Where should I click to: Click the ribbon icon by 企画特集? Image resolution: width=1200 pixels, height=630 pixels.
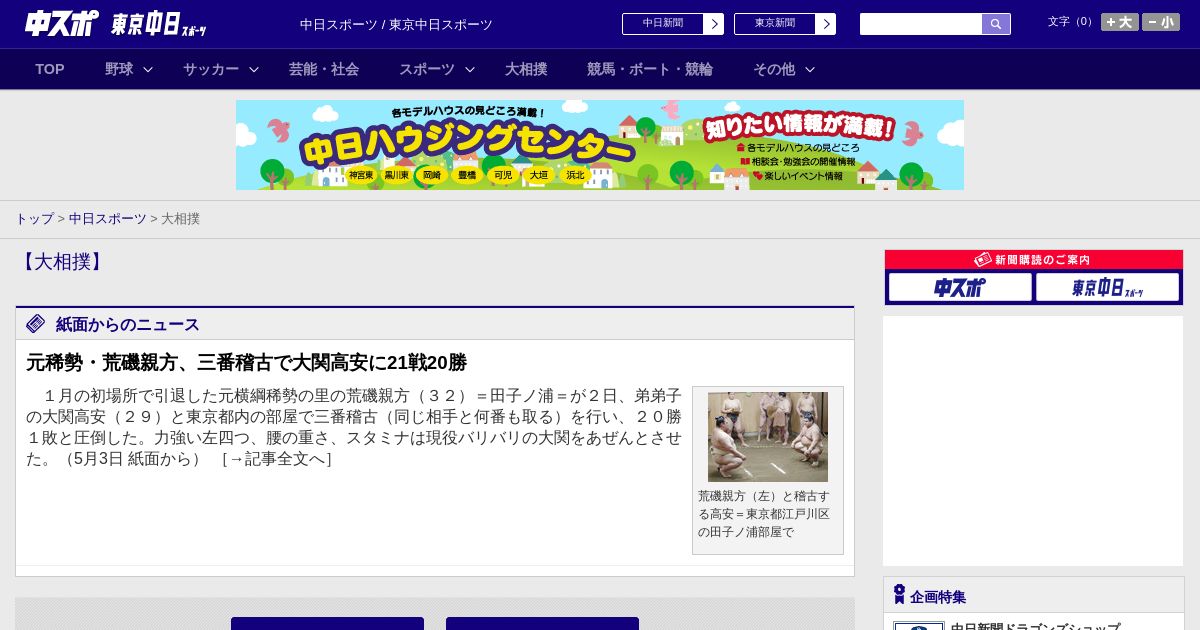pos(899,595)
